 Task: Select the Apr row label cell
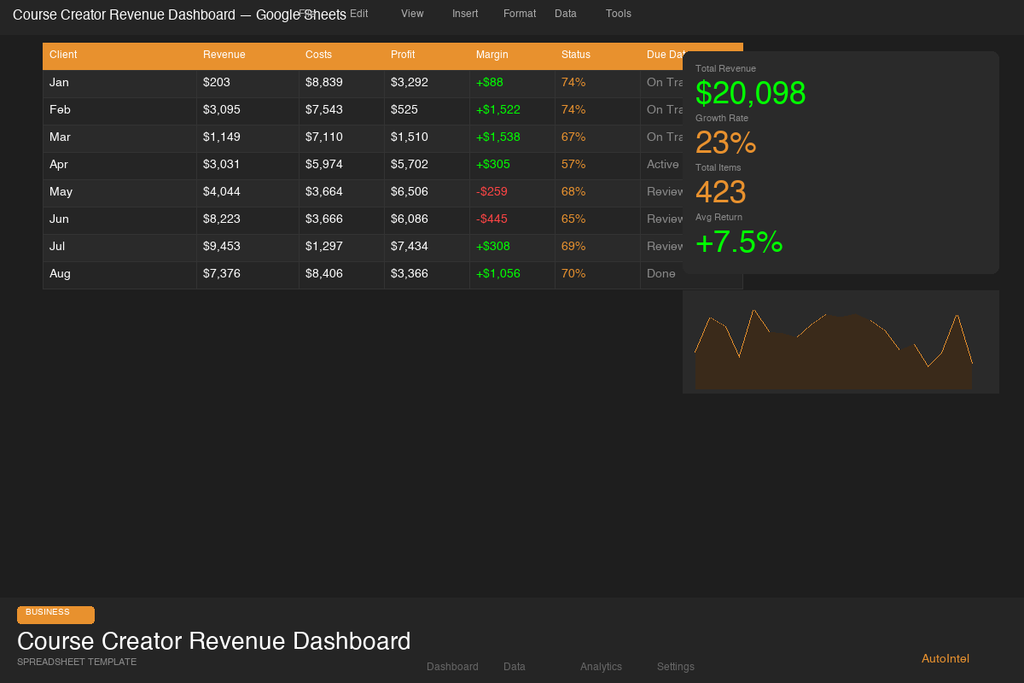click(x=120, y=165)
